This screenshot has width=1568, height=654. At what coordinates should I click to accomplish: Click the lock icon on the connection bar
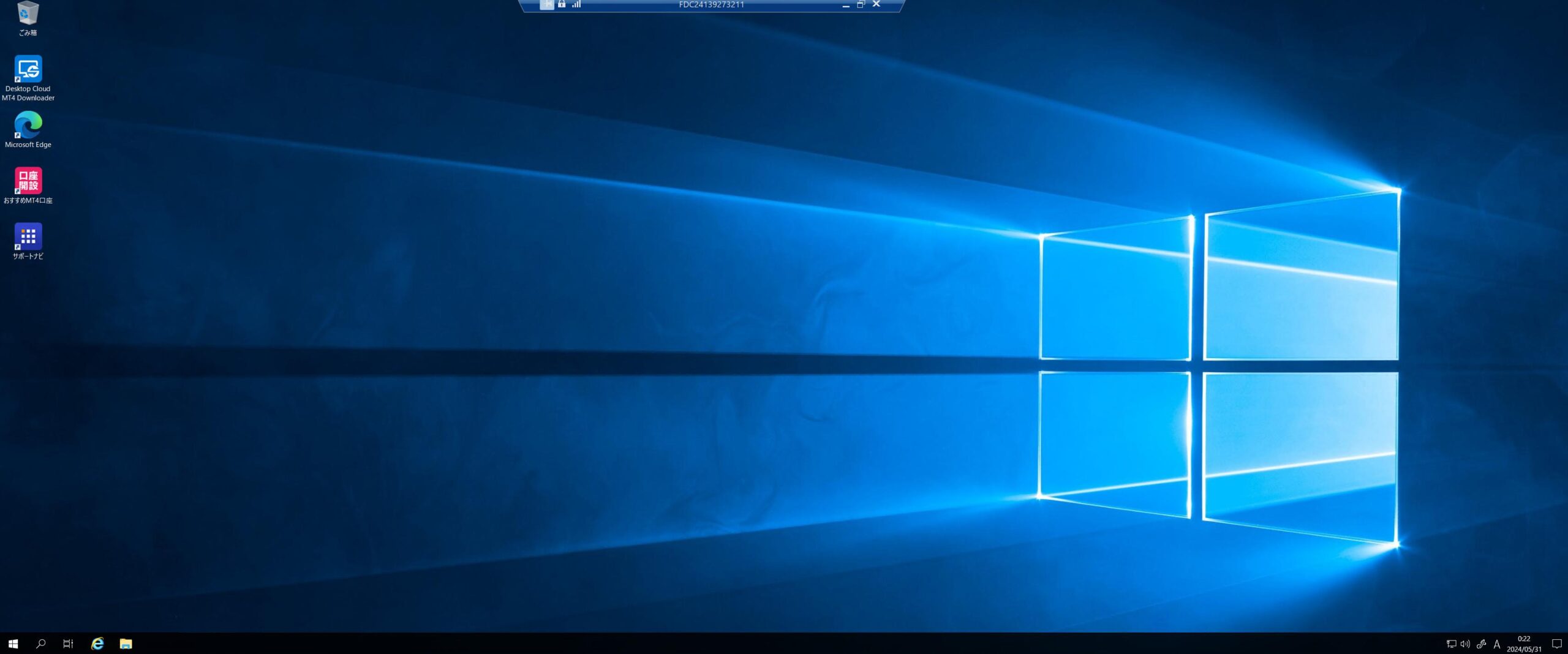pos(562,4)
